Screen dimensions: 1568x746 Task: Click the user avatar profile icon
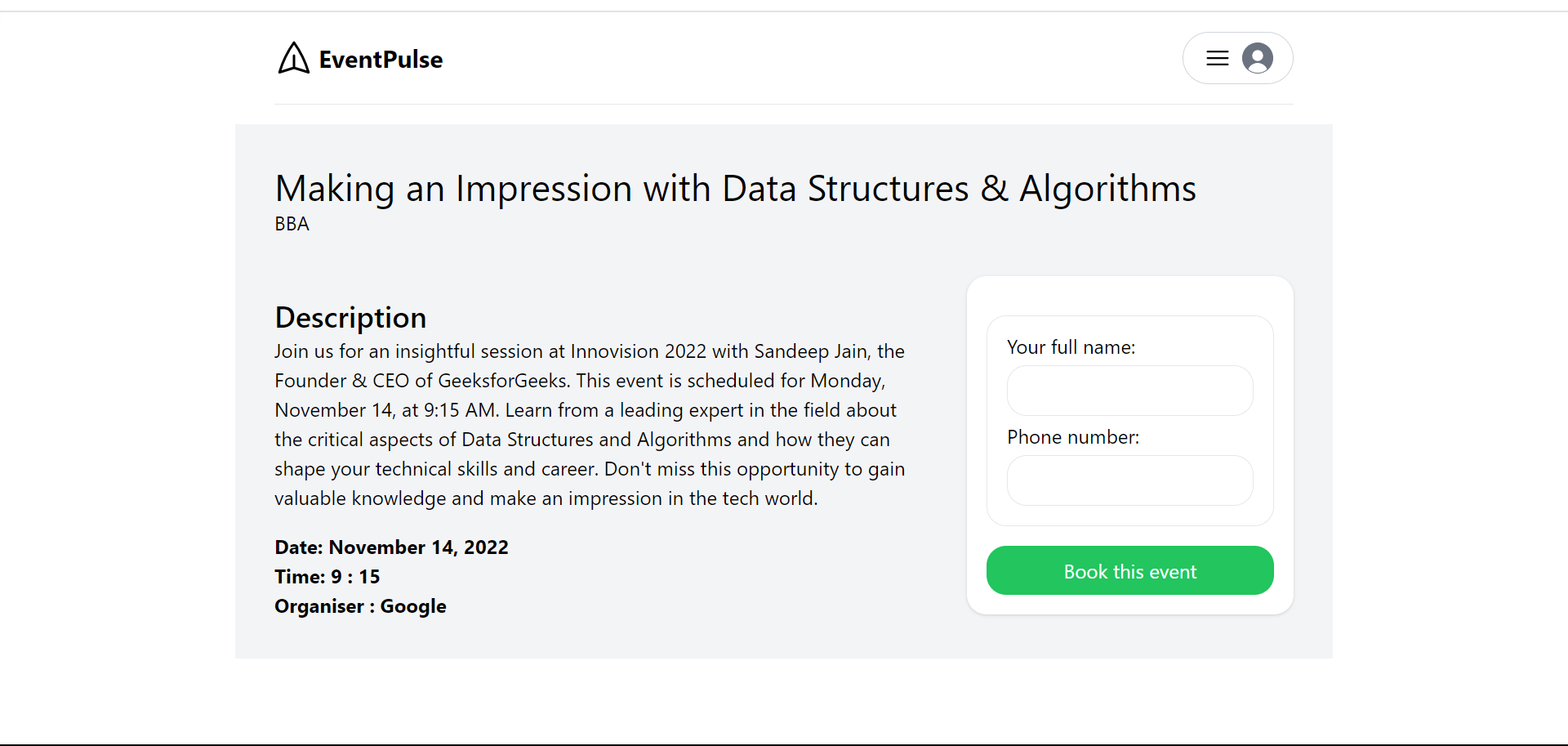point(1257,58)
